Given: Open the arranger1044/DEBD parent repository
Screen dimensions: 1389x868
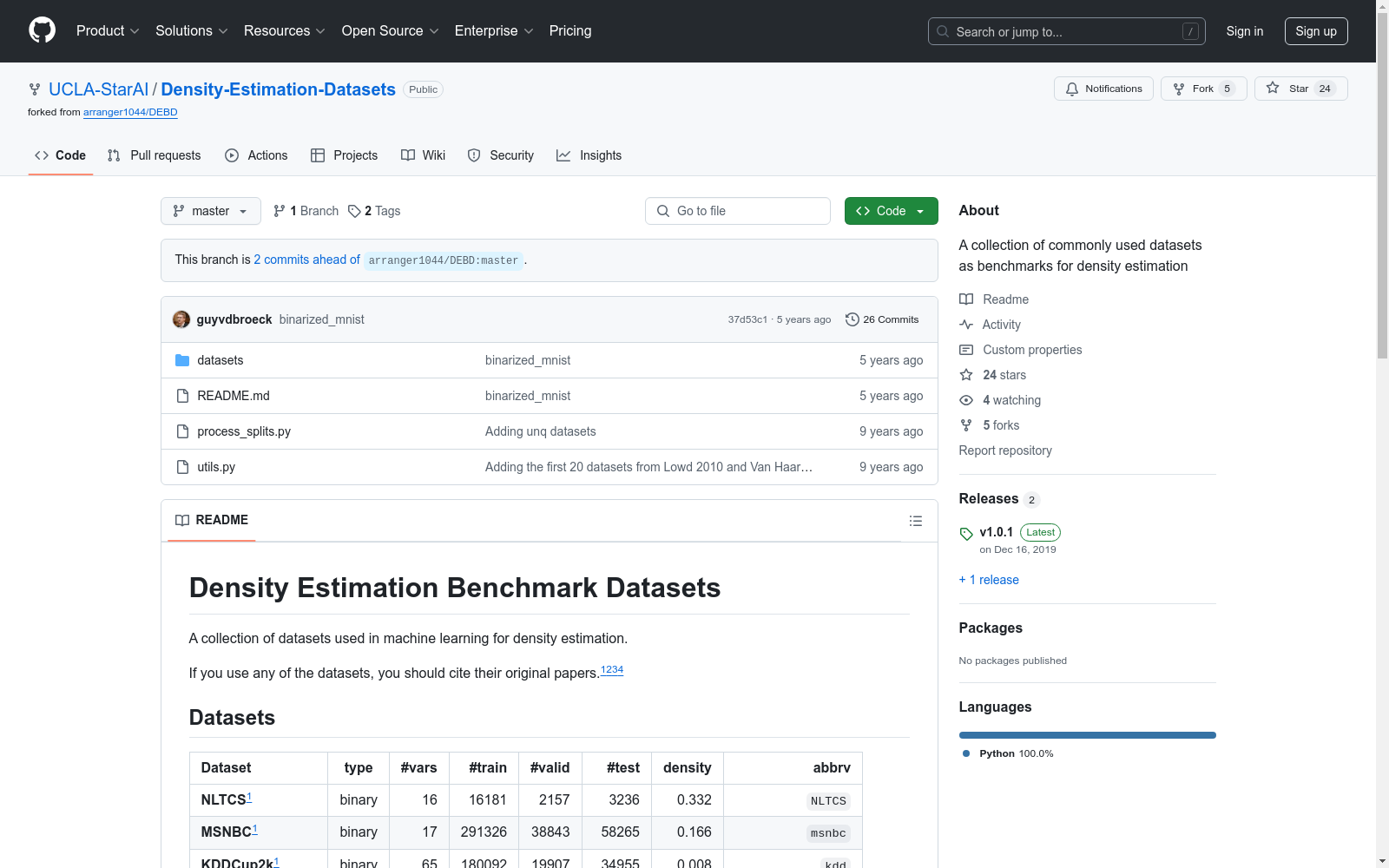Looking at the screenshot, I should 130,112.
